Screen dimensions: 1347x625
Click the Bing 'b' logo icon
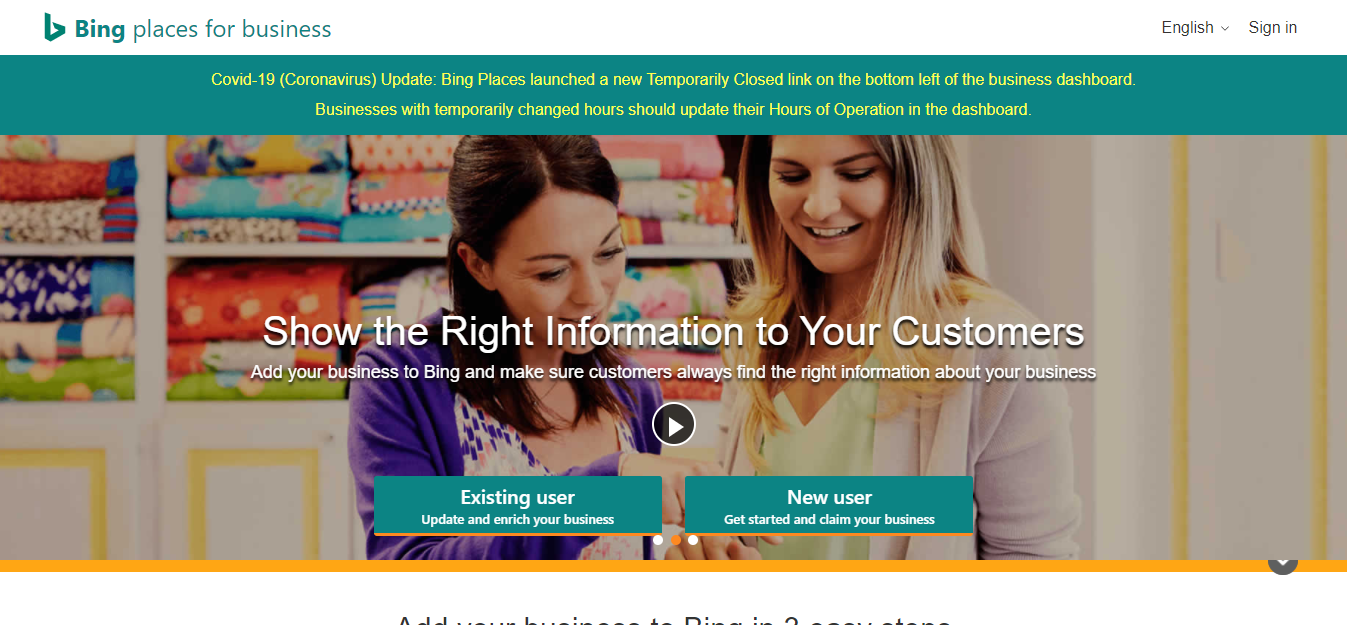[x=54, y=27]
